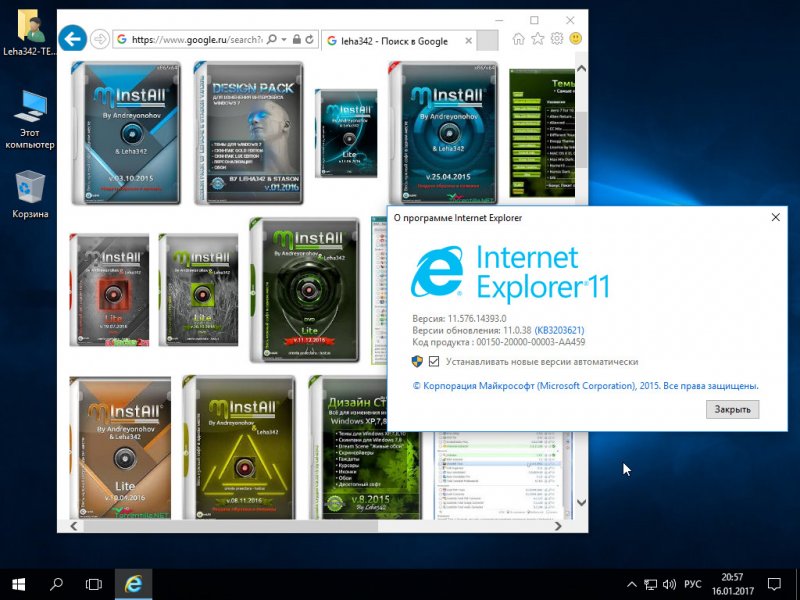This screenshot has height=600, width=800.
Task: Open the software list screenshot thumbnail
Action: coord(503,474)
